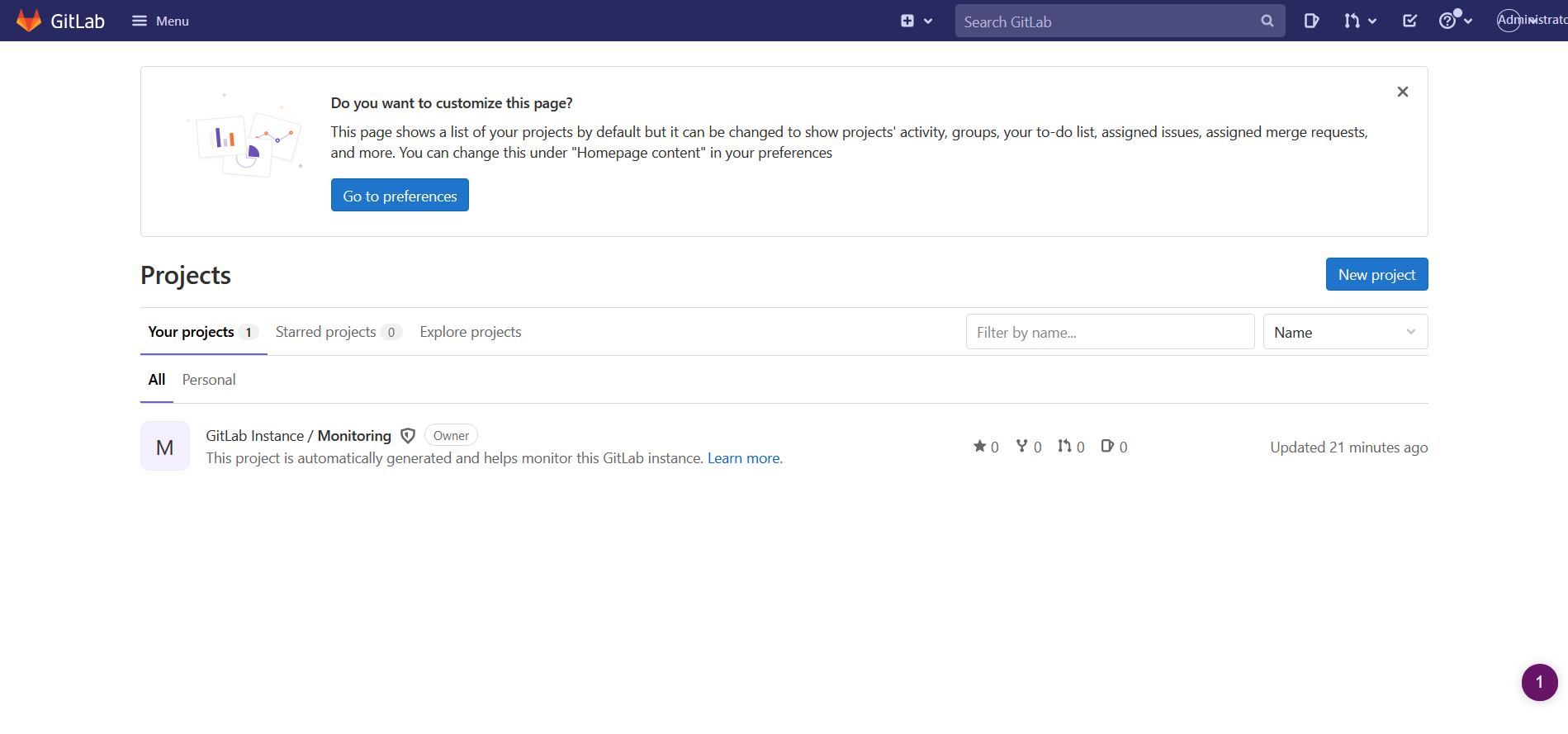
Task: Open the To-Do List icon
Action: 1409,21
